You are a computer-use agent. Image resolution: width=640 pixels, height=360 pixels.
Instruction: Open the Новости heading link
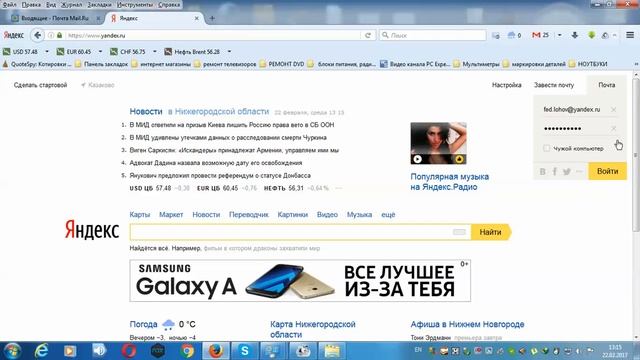[x=146, y=111]
